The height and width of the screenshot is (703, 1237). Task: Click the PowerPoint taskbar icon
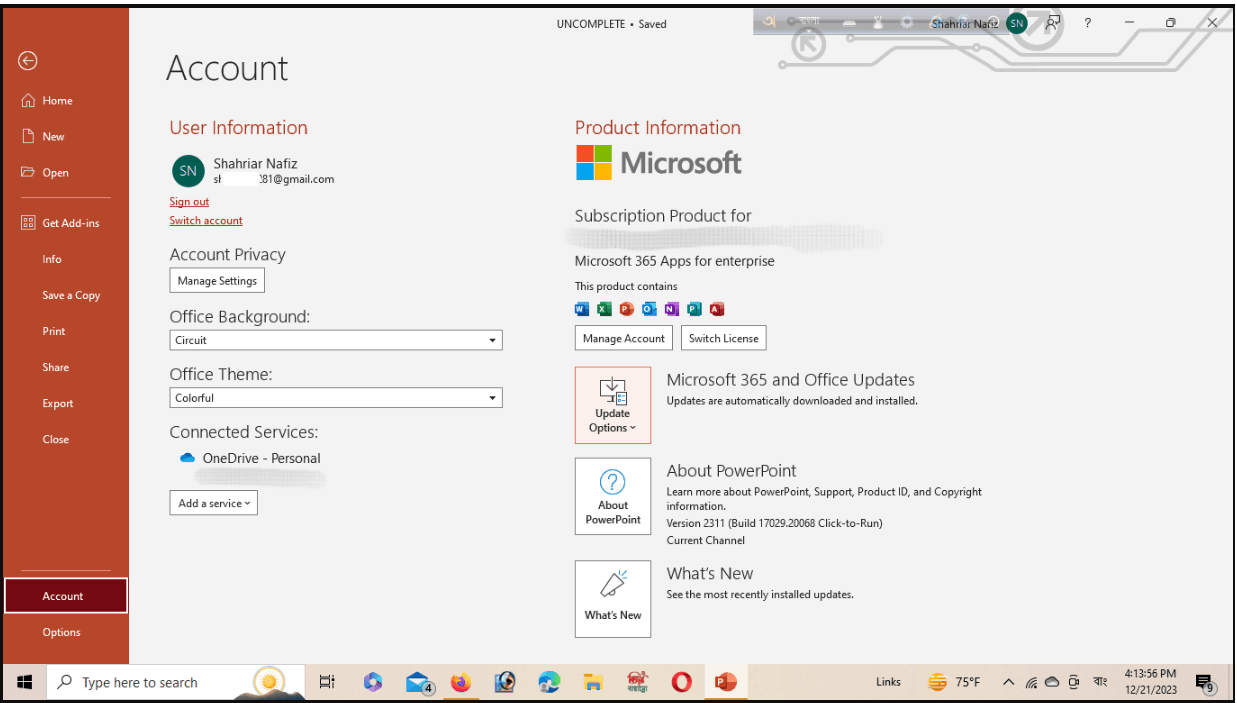[x=725, y=682]
